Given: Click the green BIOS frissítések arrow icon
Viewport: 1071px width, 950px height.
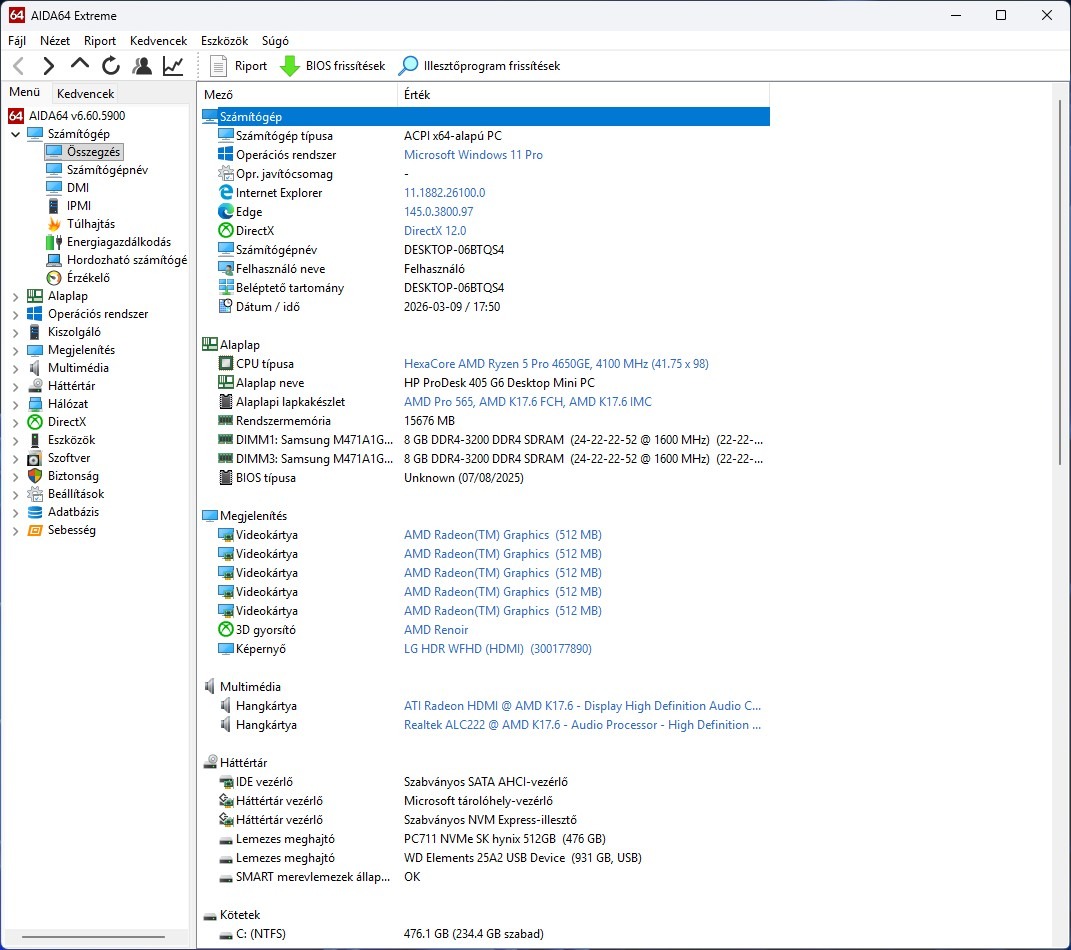Looking at the screenshot, I should (x=290, y=66).
